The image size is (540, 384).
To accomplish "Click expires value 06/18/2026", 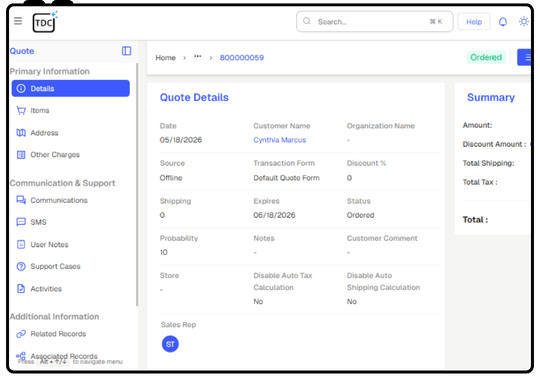I will point(274,215).
